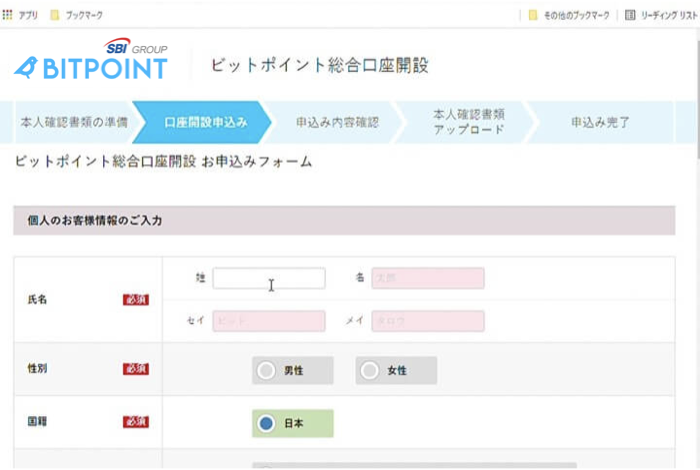Select the 口座開設申込み step tab
The height and width of the screenshot is (470, 700).
[204, 123]
